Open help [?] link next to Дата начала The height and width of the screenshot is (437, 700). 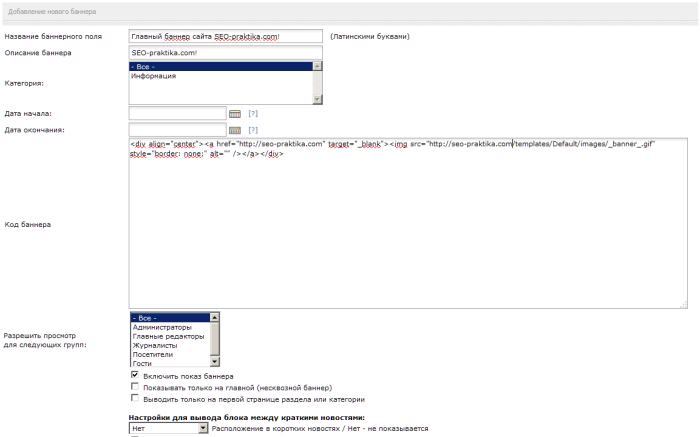(253, 113)
